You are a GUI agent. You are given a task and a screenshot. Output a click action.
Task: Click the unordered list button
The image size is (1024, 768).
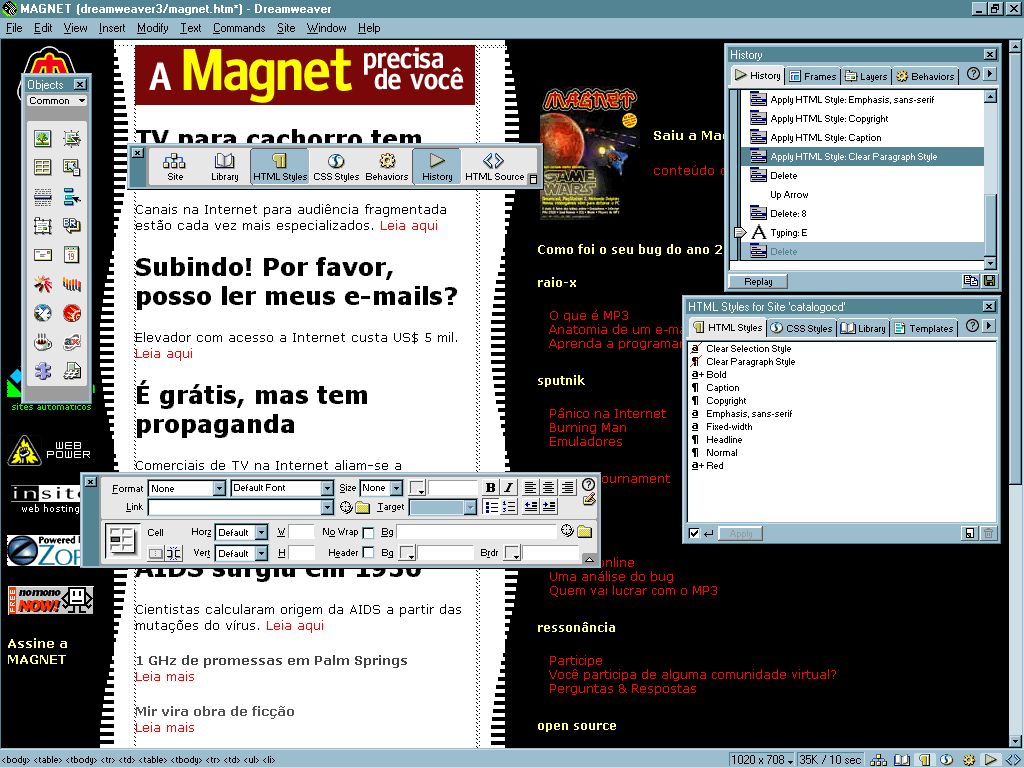pyautogui.click(x=491, y=507)
